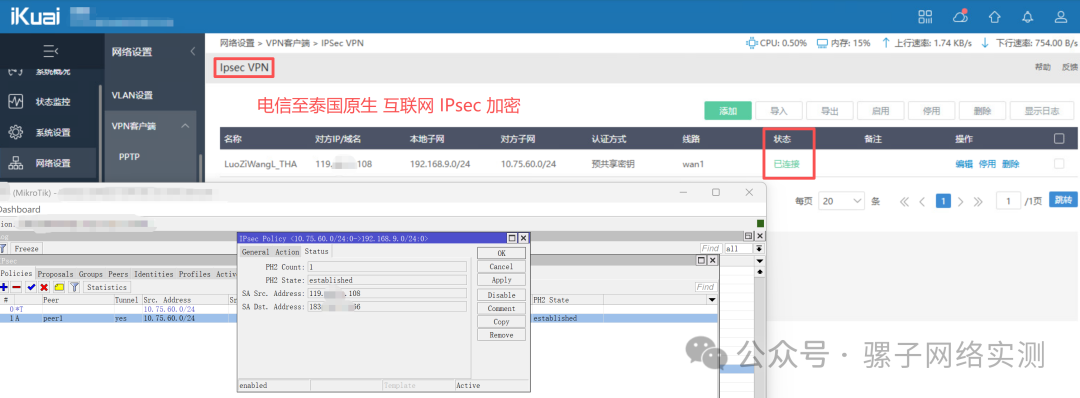Enable policy with blue checkmark icon
The width and height of the screenshot is (1080, 398).
[31, 287]
